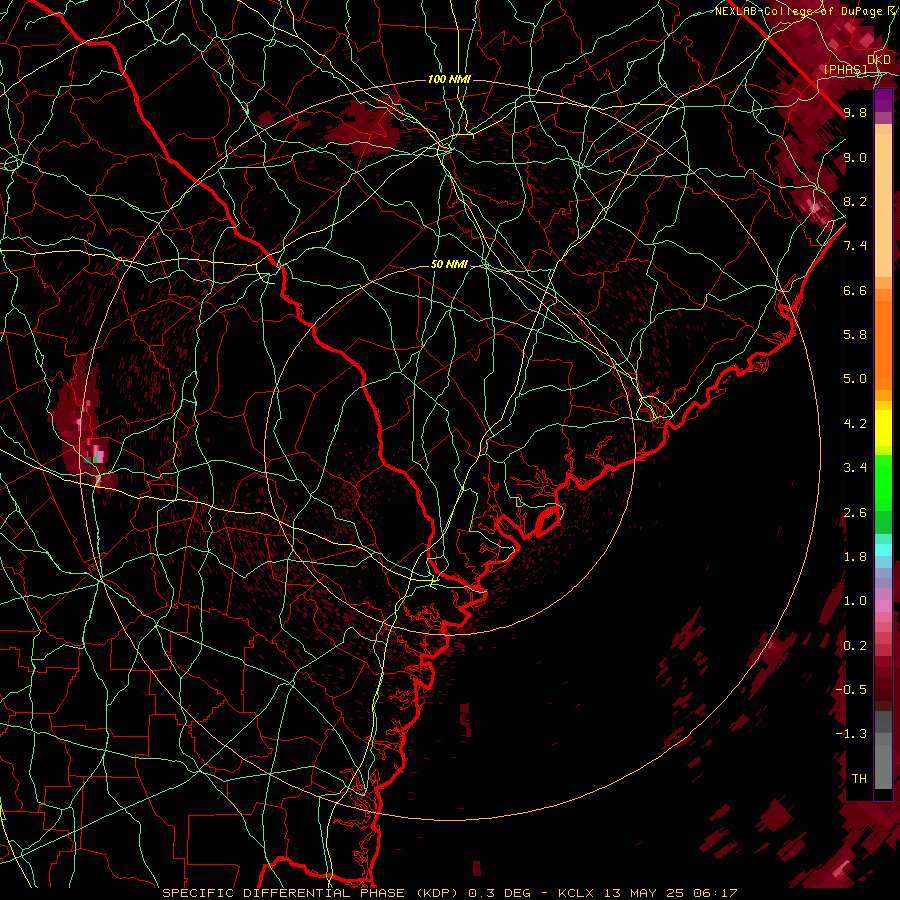Viewport: 900px width, 900px height.
Task: Click the 1.0 value on the color scale
Action: pyautogui.click(x=855, y=601)
